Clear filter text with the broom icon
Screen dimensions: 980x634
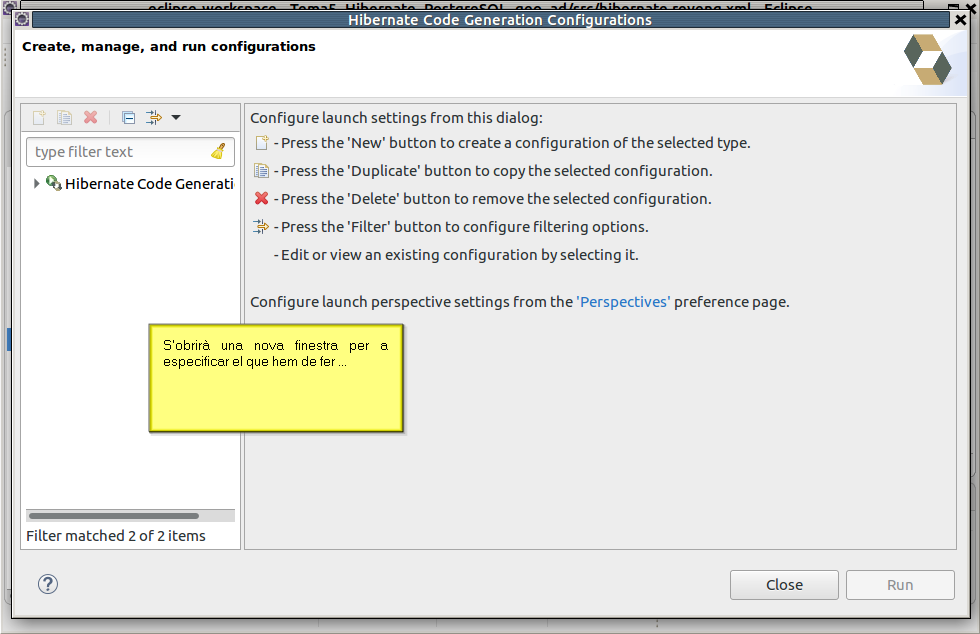[218, 151]
